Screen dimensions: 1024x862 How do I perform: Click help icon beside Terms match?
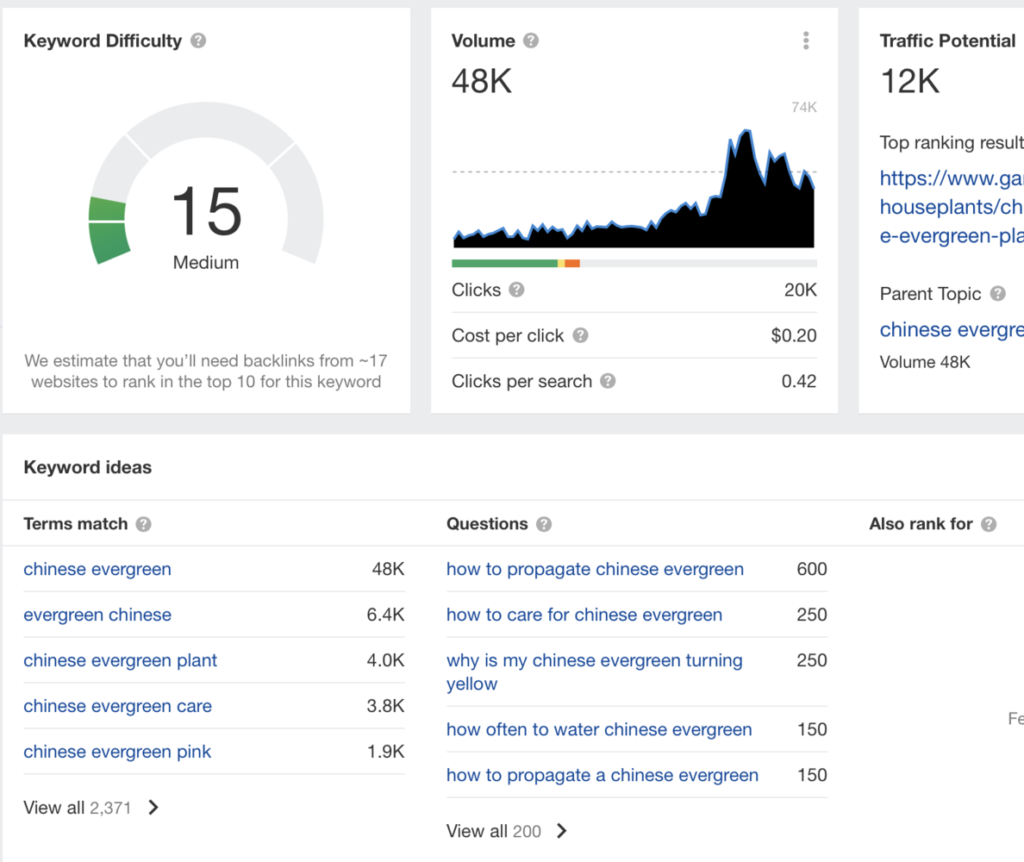pyautogui.click(x=144, y=524)
